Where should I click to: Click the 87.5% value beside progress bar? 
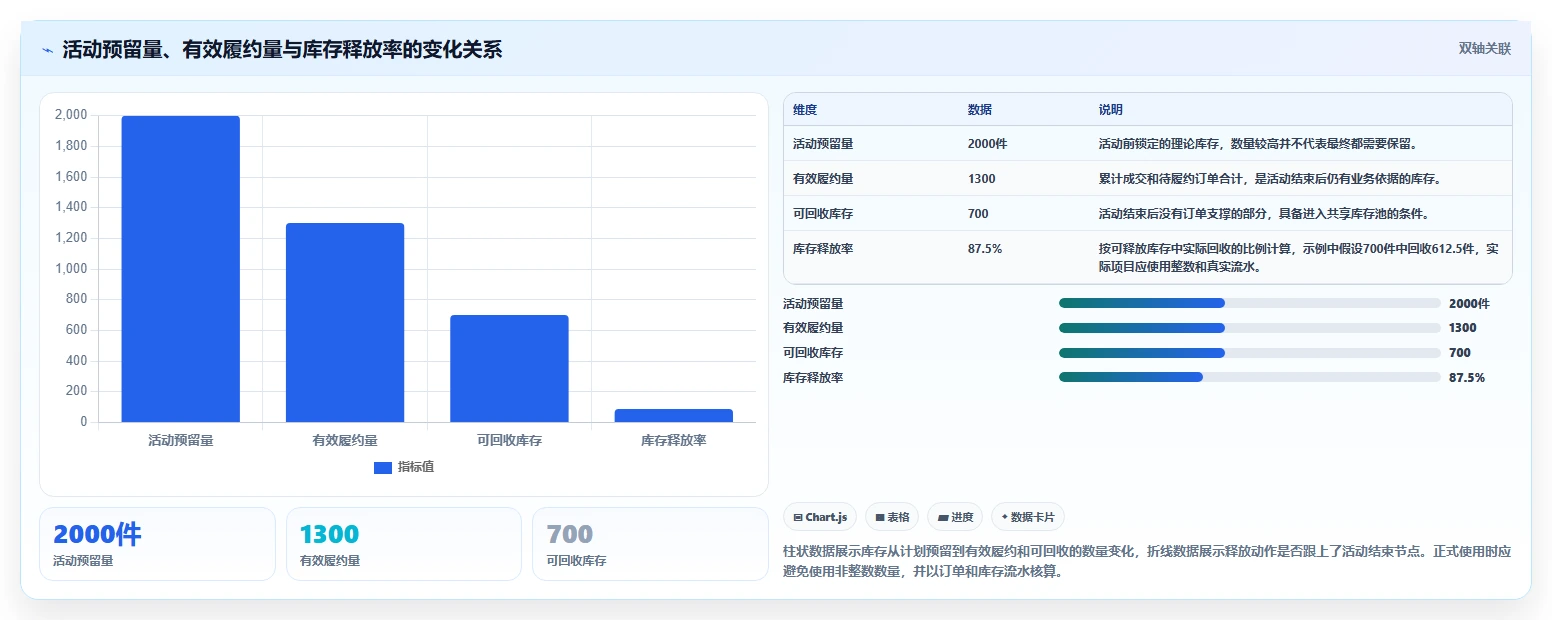(x=1467, y=377)
